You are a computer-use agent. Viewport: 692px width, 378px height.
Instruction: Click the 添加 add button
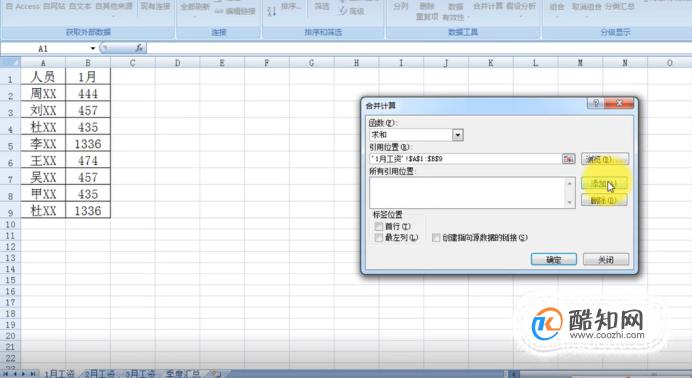point(604,183)
